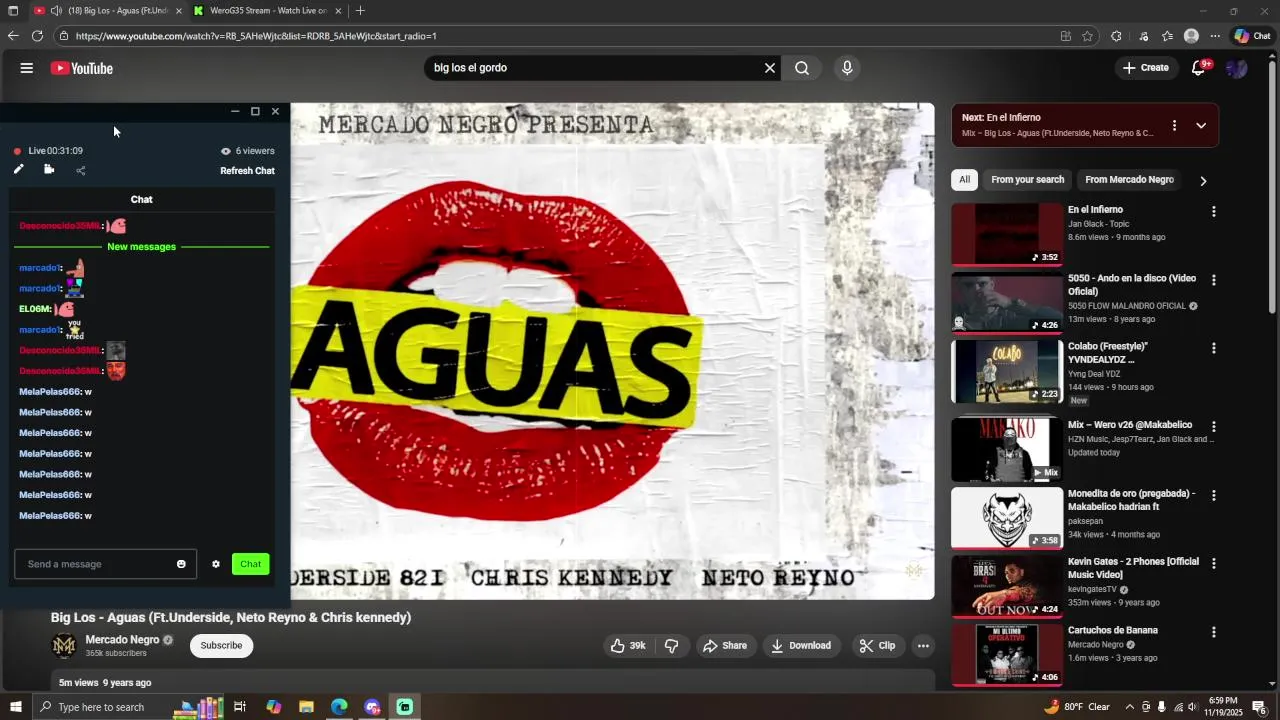Click Create button in YouTube header

point(1145,68)
